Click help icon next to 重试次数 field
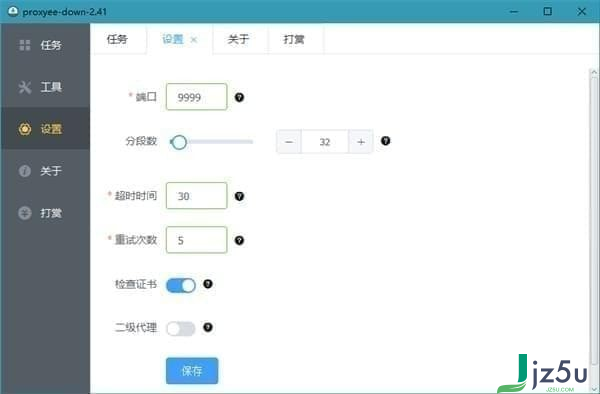This screenshot has width=600, height=394. point(240,240)
